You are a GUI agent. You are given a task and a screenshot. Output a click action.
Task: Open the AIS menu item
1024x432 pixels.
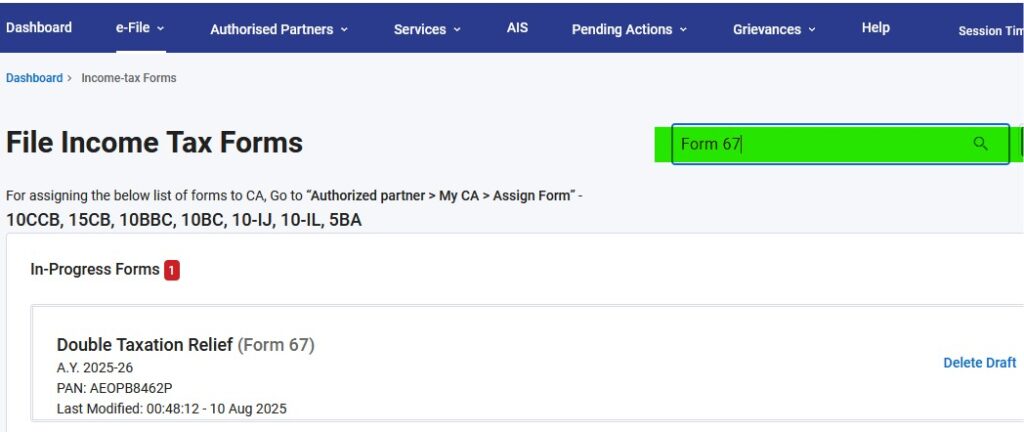(x=517, y=28)
